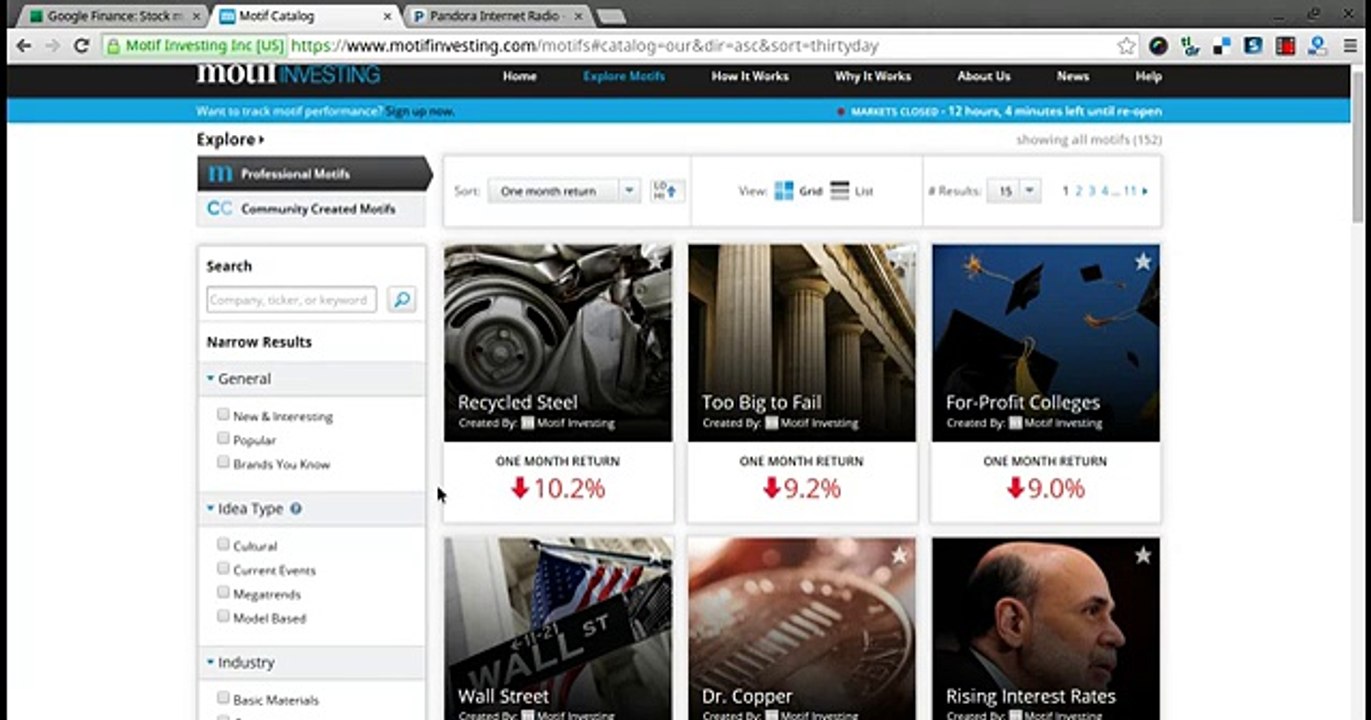The height and width of the screenshot is (720, 1371).
Task: Click the company, ticker, or keyword search field
Action: (x=292, y=299)
